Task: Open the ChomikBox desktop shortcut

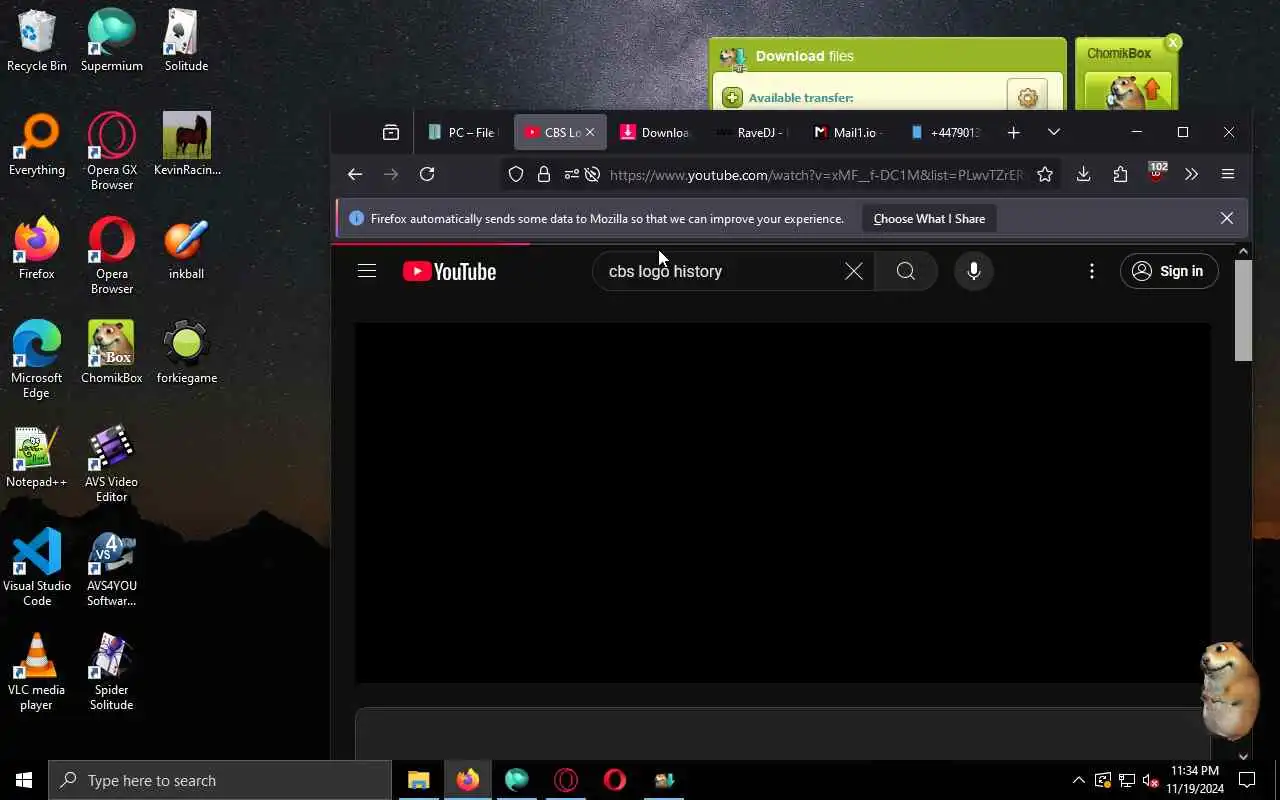Action: [112, 352]
